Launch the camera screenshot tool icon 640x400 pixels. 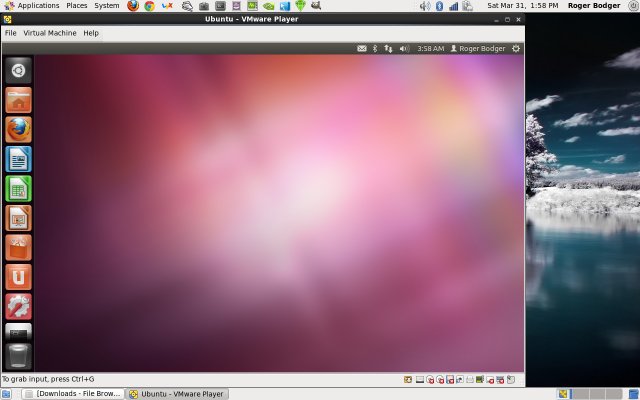coord(204,6)
